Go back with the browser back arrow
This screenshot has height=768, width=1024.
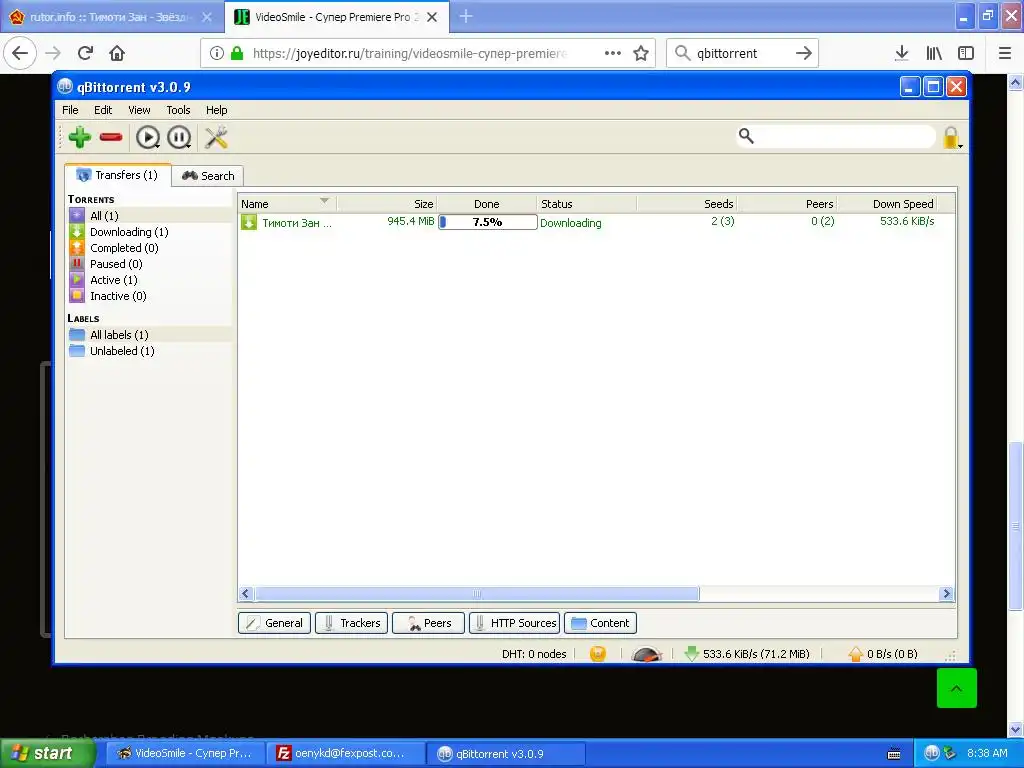(20, 53)
